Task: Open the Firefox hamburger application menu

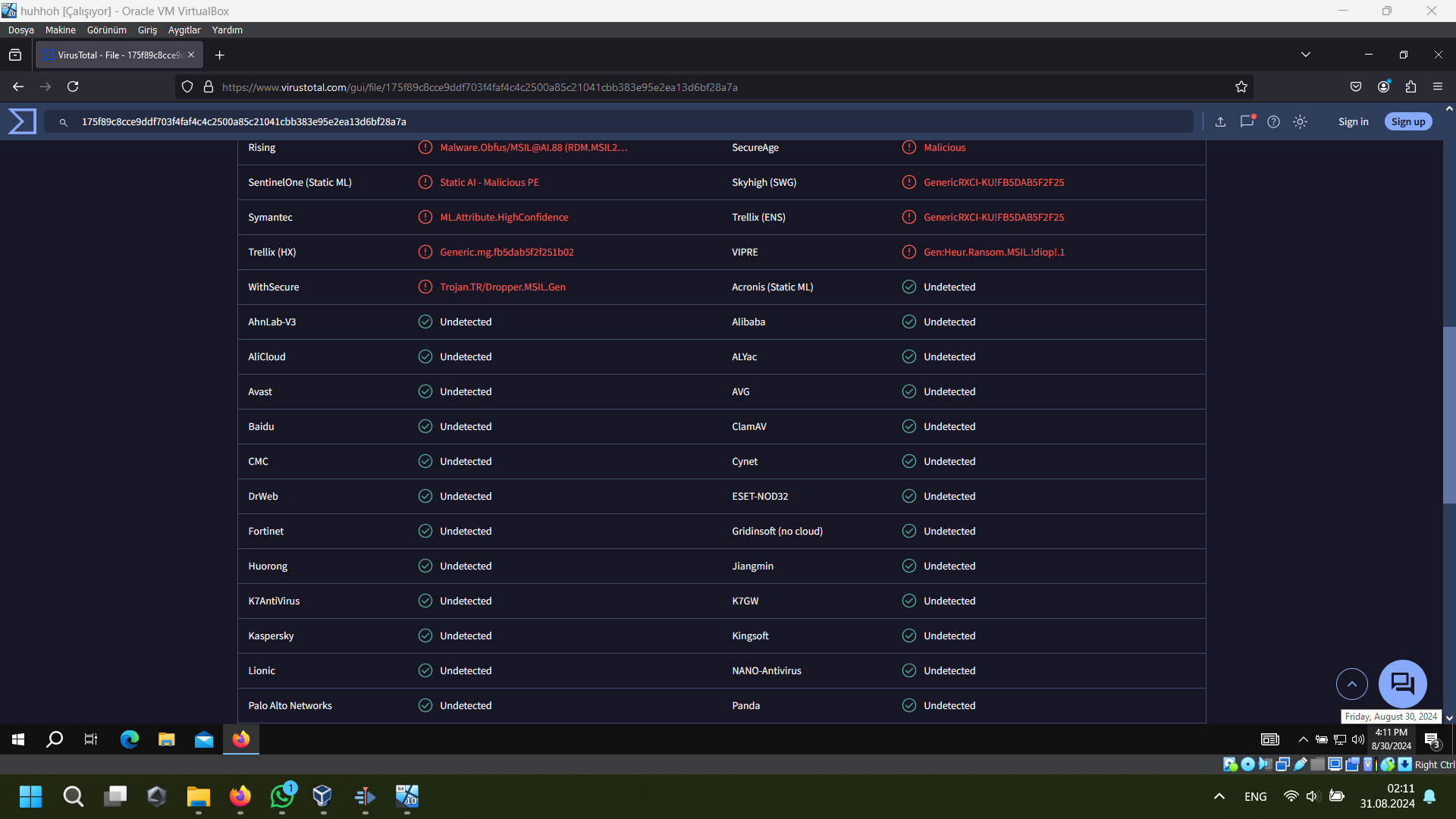Action: (1438, 86)
